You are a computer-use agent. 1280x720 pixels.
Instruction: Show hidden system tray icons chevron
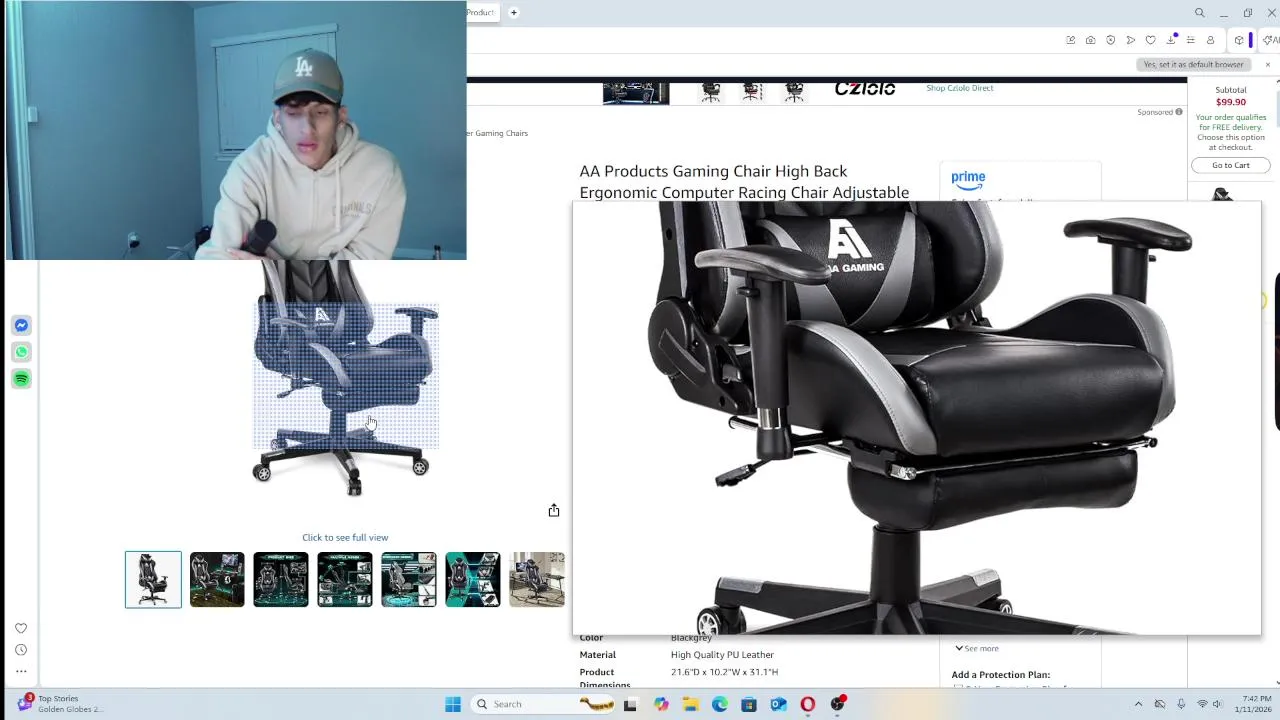[1138, 704]
